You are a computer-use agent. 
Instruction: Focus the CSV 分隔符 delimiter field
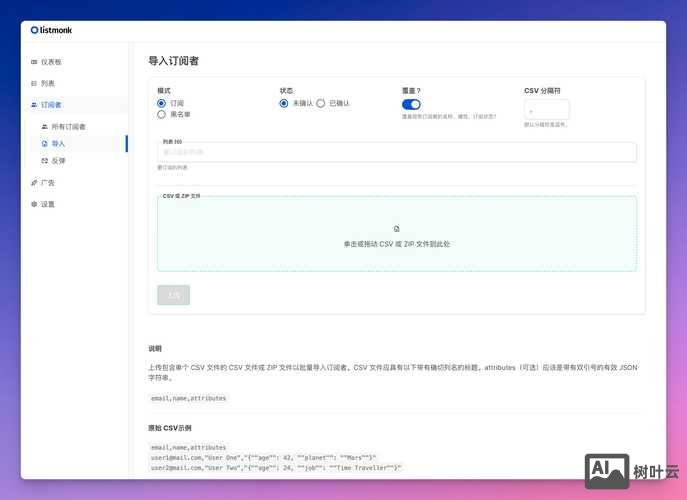point(547,110)
